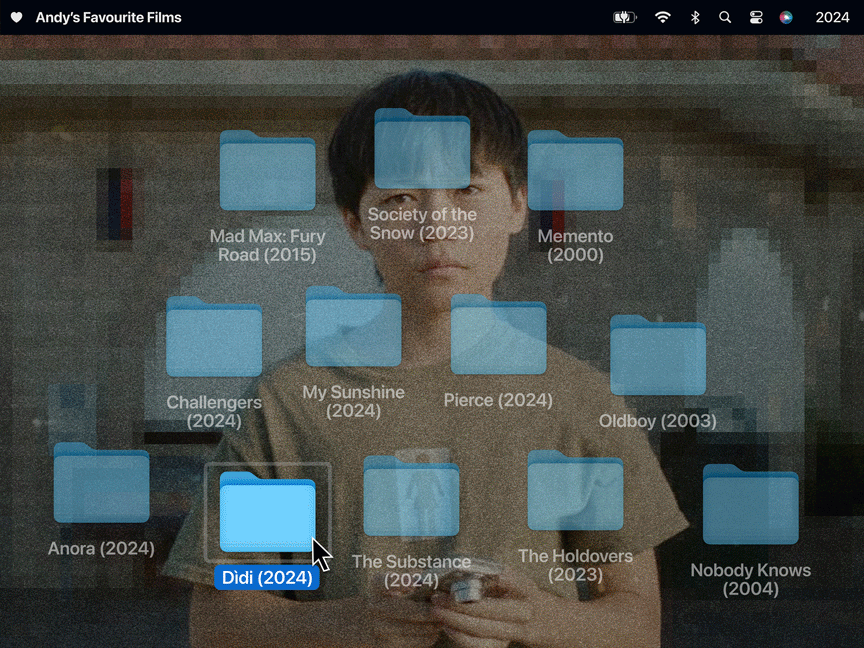Select the highlighted Dìdi (2024) folder icon
Image resolution: width=864 pixels, height=648 pixels.
pyautogui.click(x=268, y=512)
